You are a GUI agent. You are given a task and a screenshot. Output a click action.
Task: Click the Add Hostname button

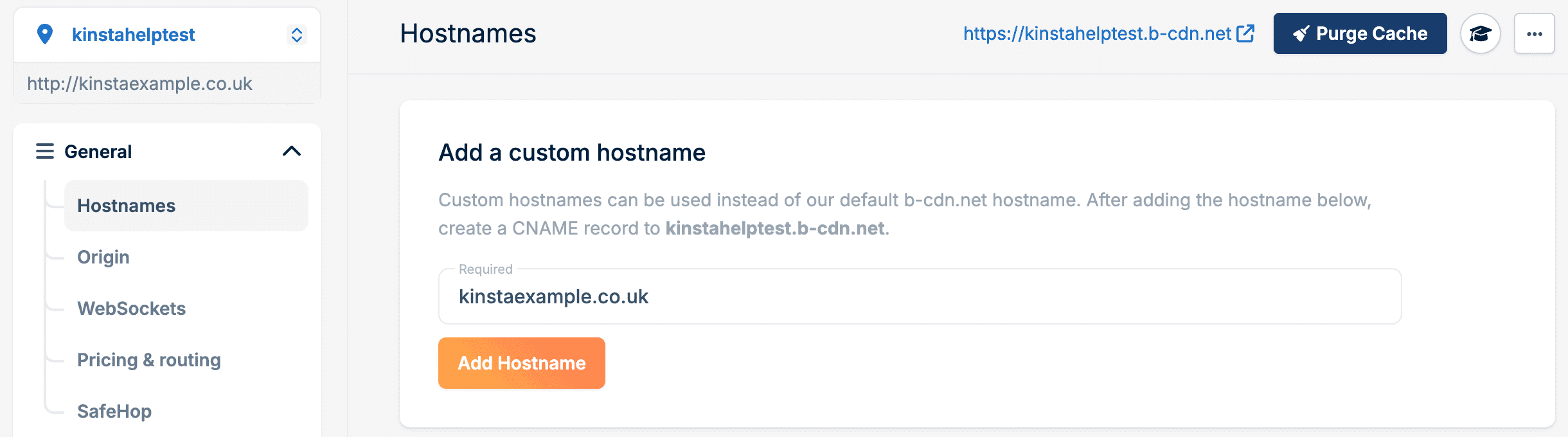click(521, 362)
